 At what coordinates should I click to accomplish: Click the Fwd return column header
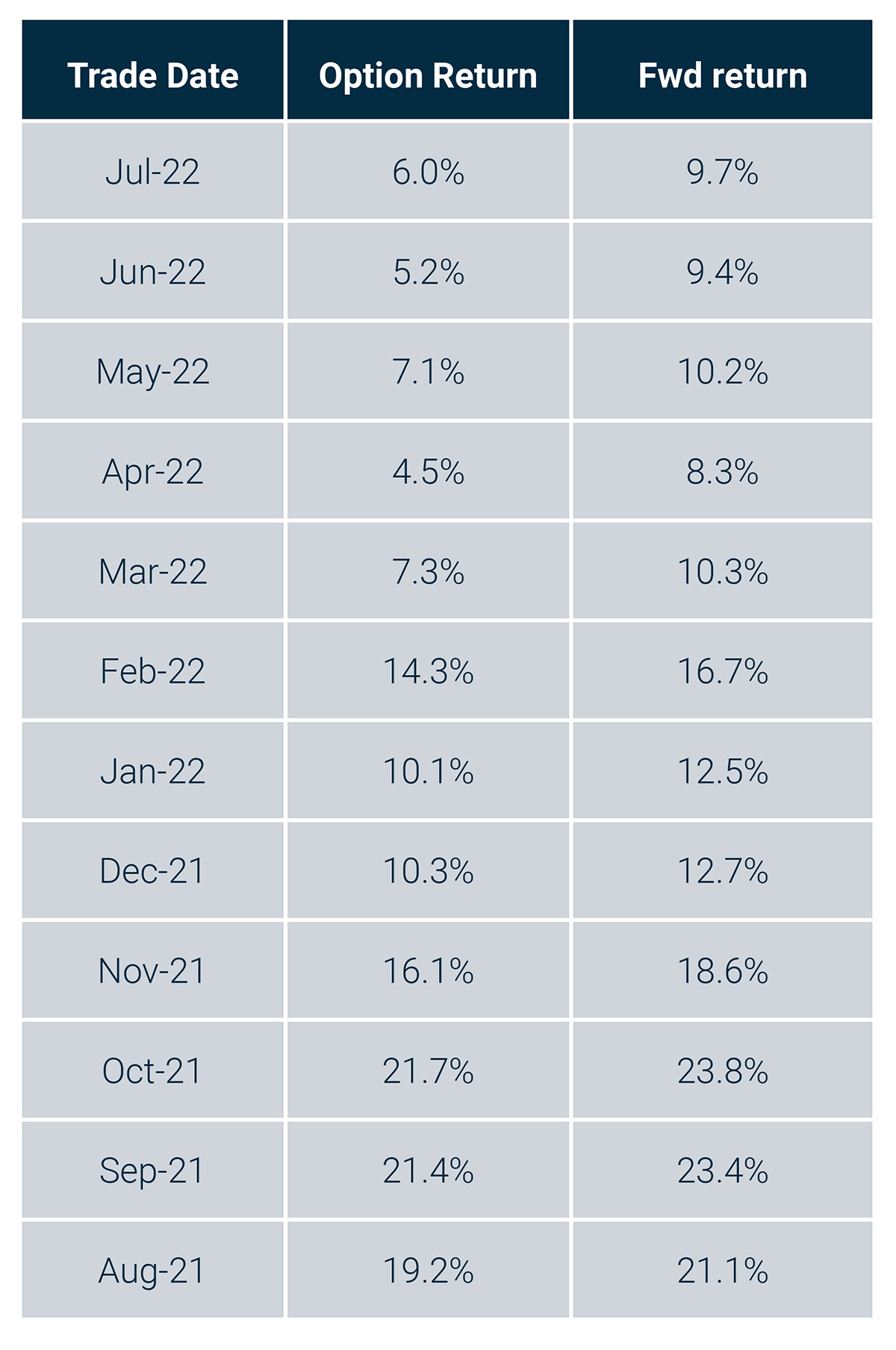click(x=722, y=75)
